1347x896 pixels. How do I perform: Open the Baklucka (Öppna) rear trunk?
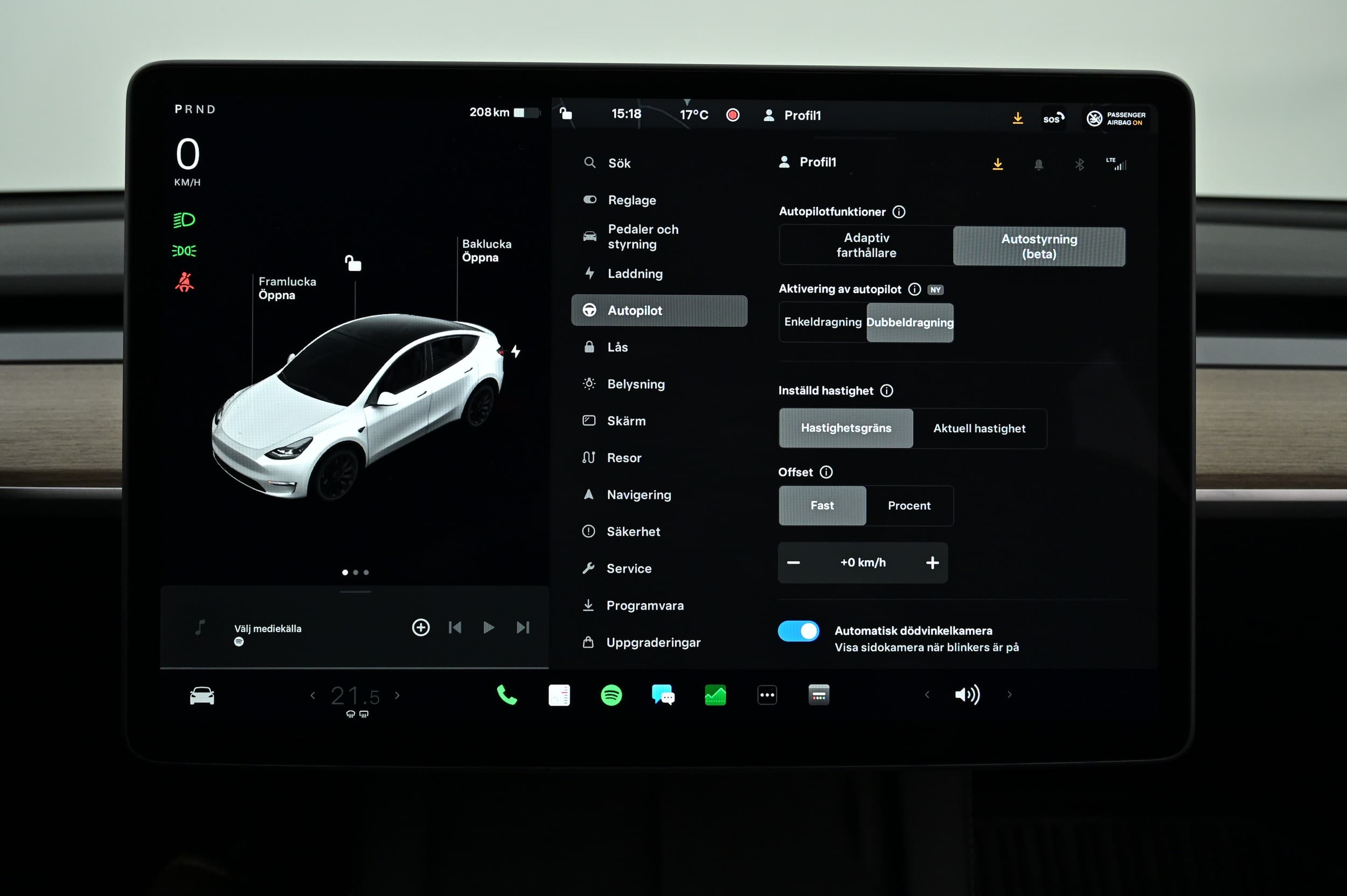click(487, 251)
